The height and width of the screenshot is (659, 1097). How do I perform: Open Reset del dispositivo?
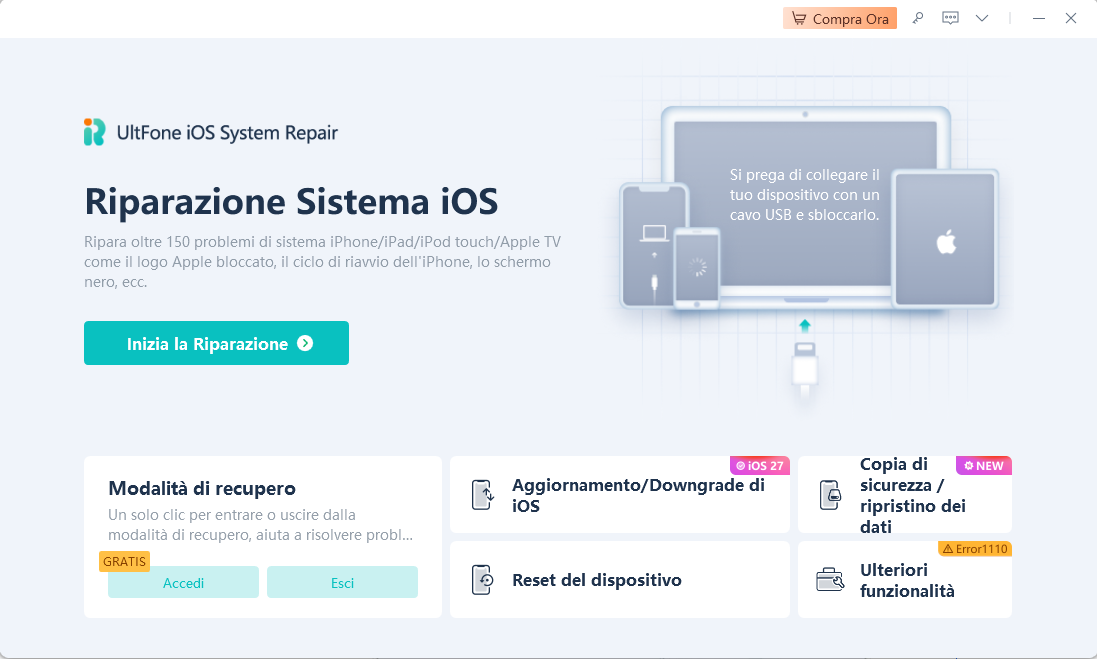point(620,579)
